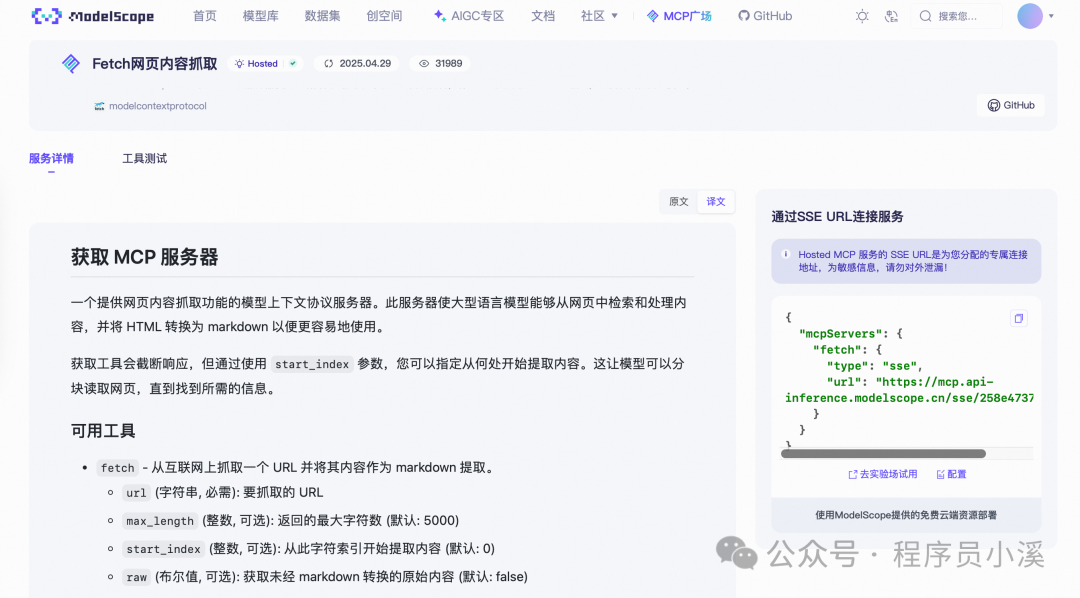Click the Fetch service diamond icon
The width and height of the screenshot is (1080, 598).
click(x=71, y=63)
